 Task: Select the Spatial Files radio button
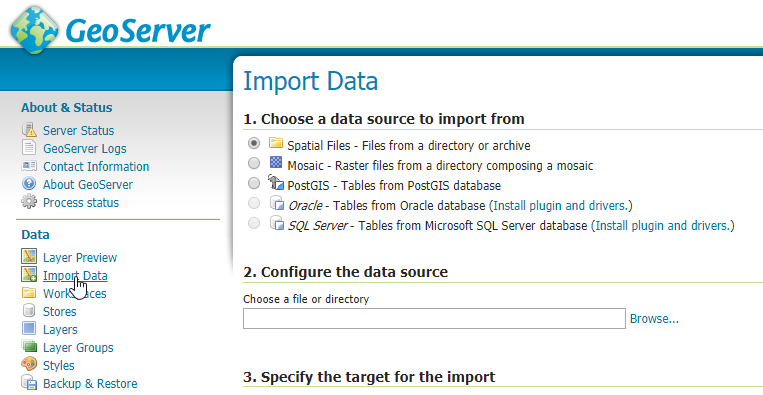click(x=254, y=144)
